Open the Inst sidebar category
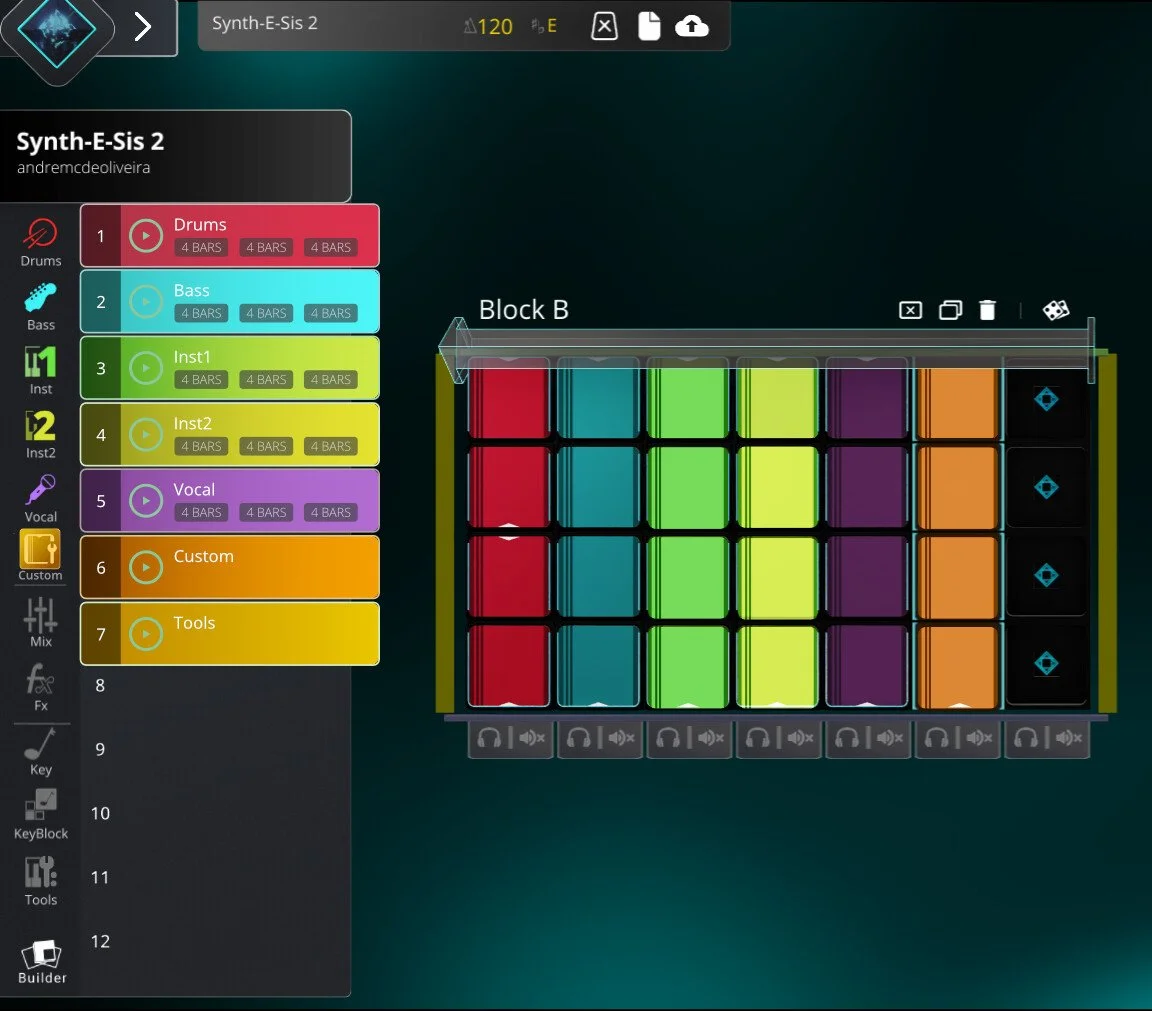The image size is (1152, 1011). (x=40, y=370)
